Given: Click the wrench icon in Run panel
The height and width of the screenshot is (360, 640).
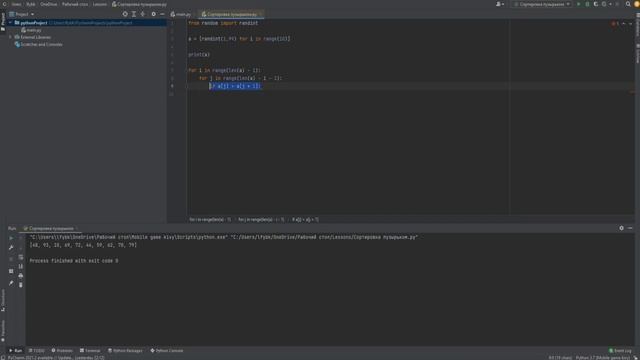Looking at the screenshot, I should pos(11,248).
